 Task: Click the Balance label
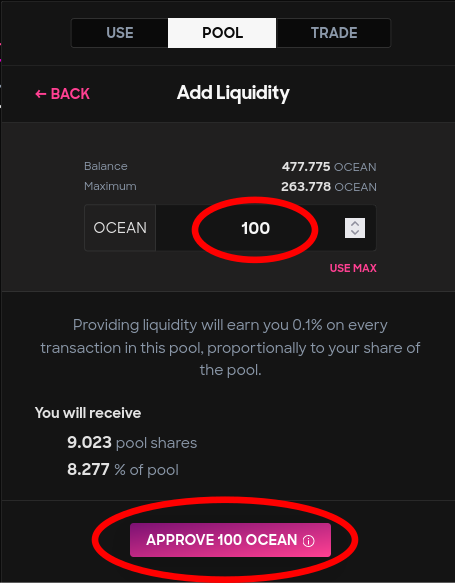coord(106,166)
